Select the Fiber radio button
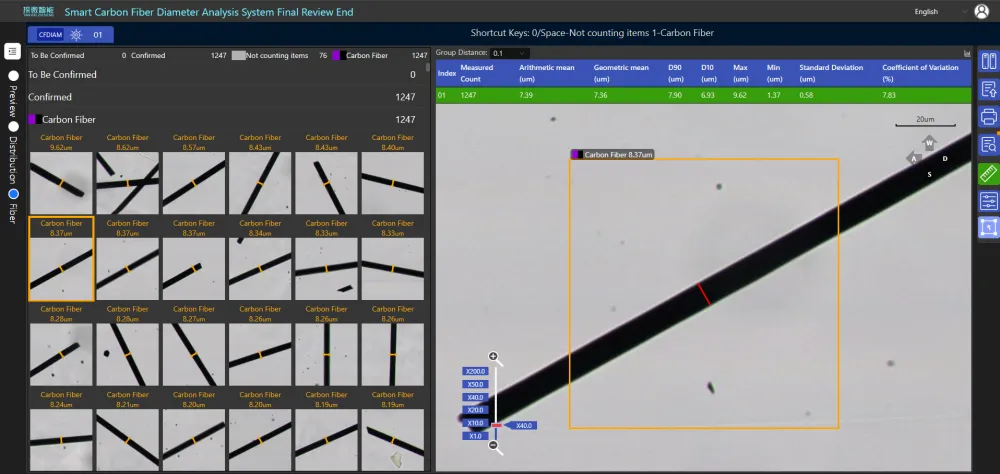 [13, 194]
